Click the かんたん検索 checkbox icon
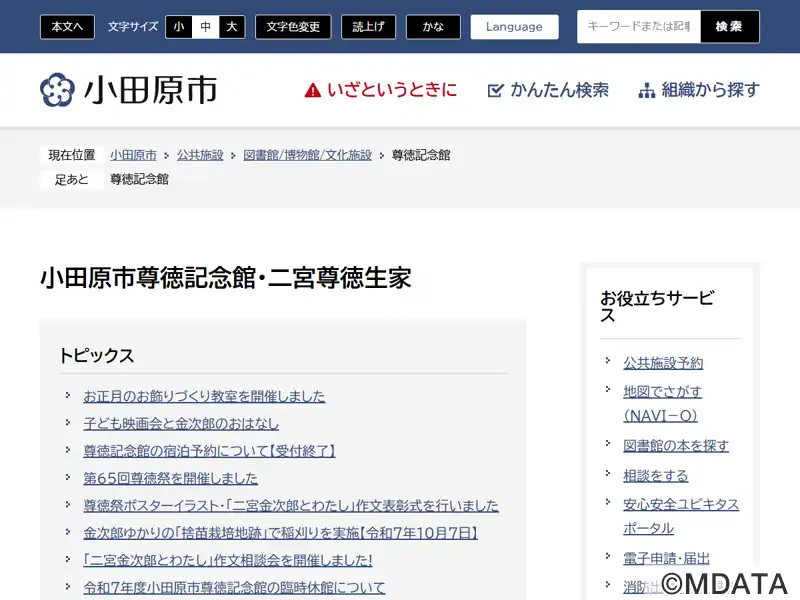 495,91
